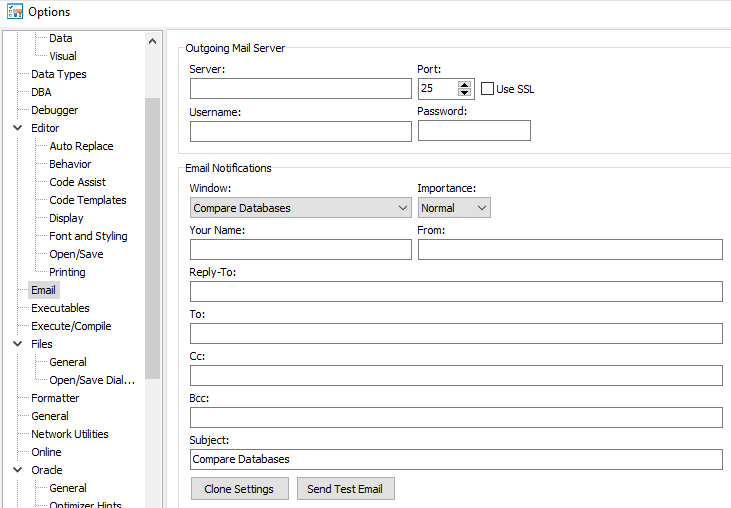Click the Password input field
Image resolution: width=731 pixels, height=508 pixels.
pyautogui.click(x=474, y=130)
